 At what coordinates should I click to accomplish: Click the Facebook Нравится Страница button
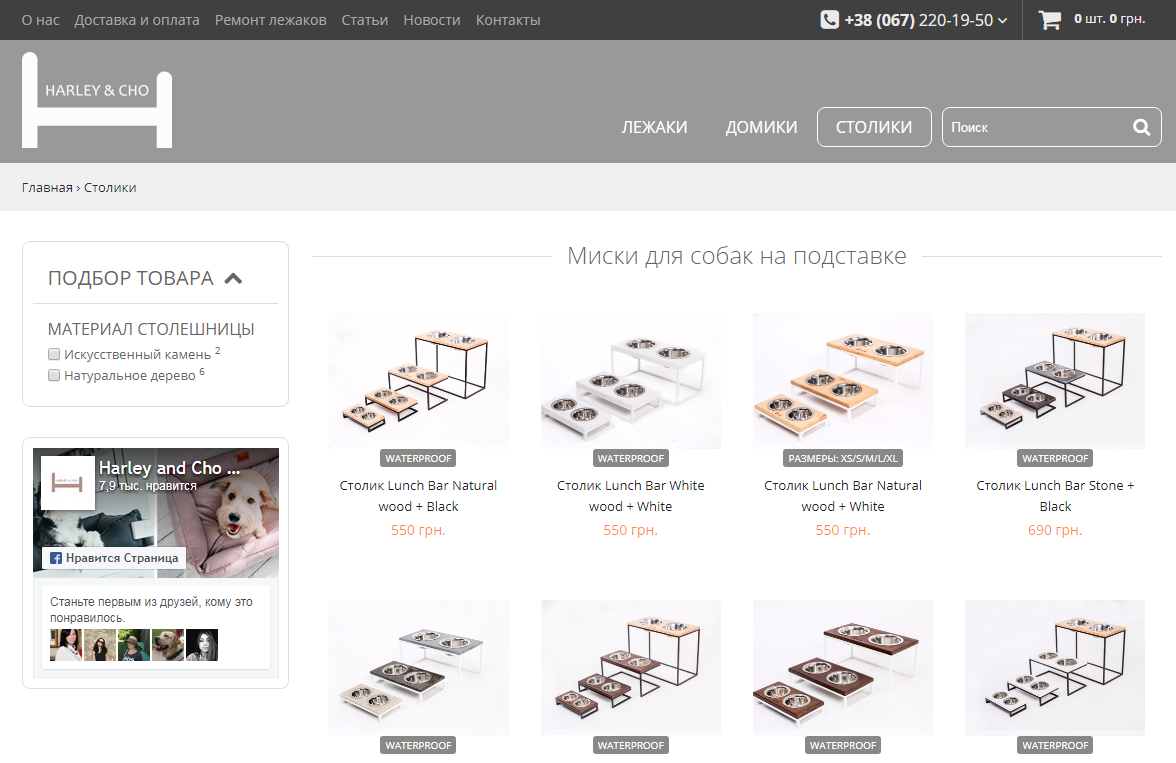point(114,558)
